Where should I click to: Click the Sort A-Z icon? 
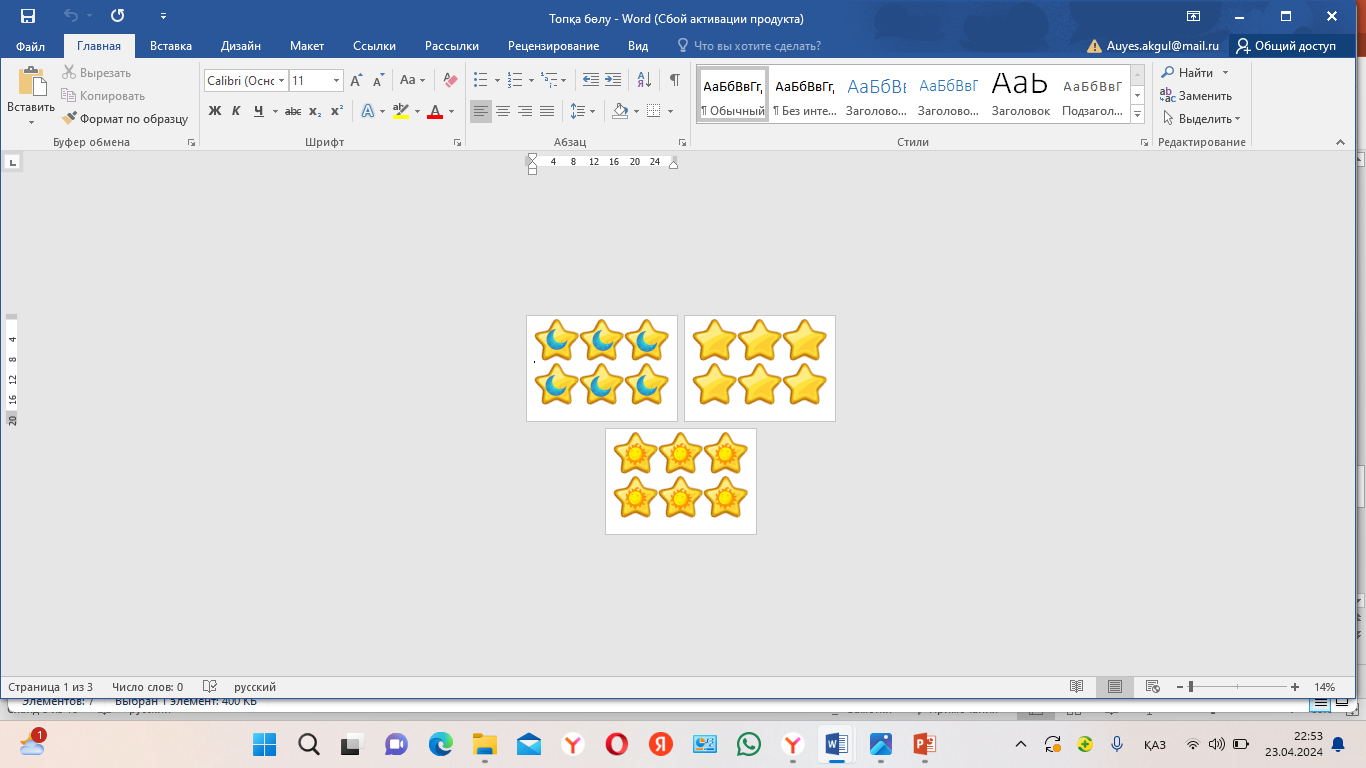[x=644, y=80]
